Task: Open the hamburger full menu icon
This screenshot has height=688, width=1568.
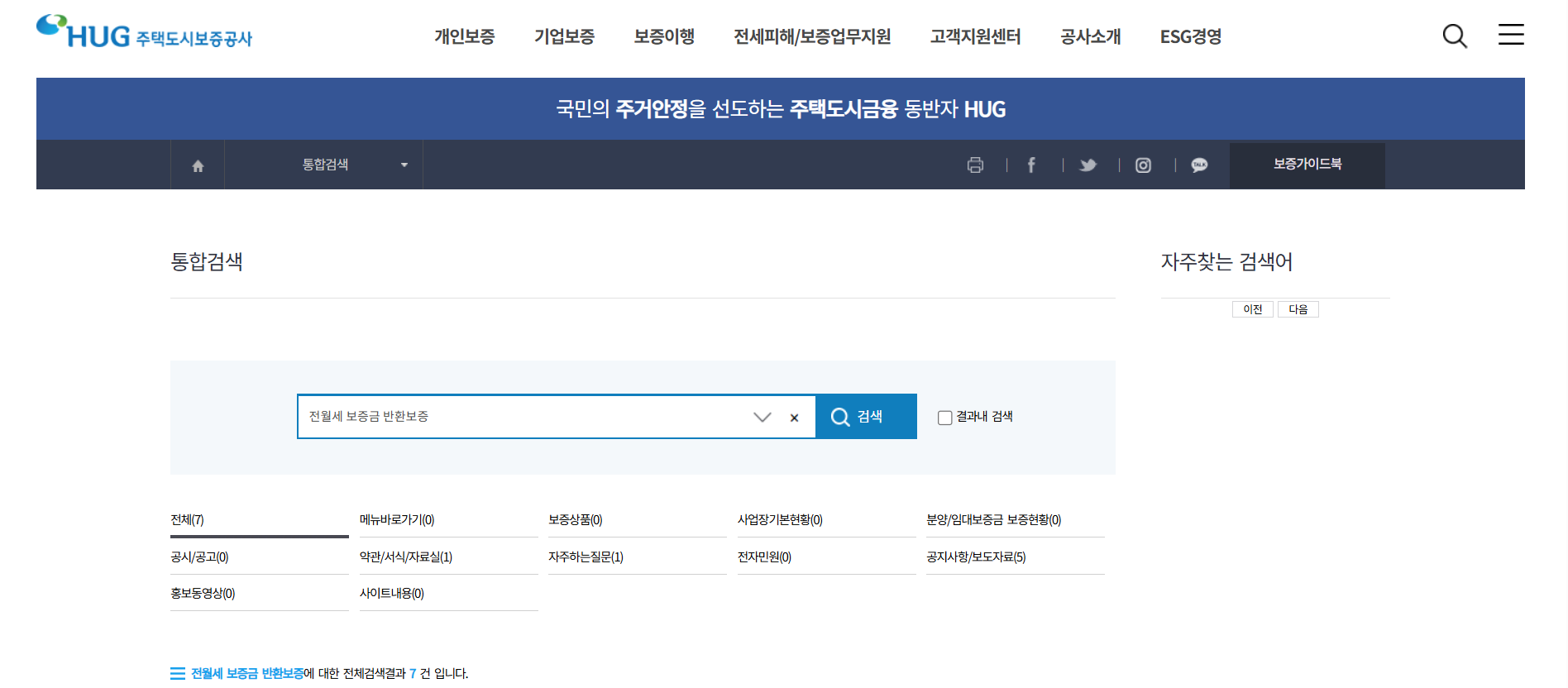Action: click(x=1511, y=35)
